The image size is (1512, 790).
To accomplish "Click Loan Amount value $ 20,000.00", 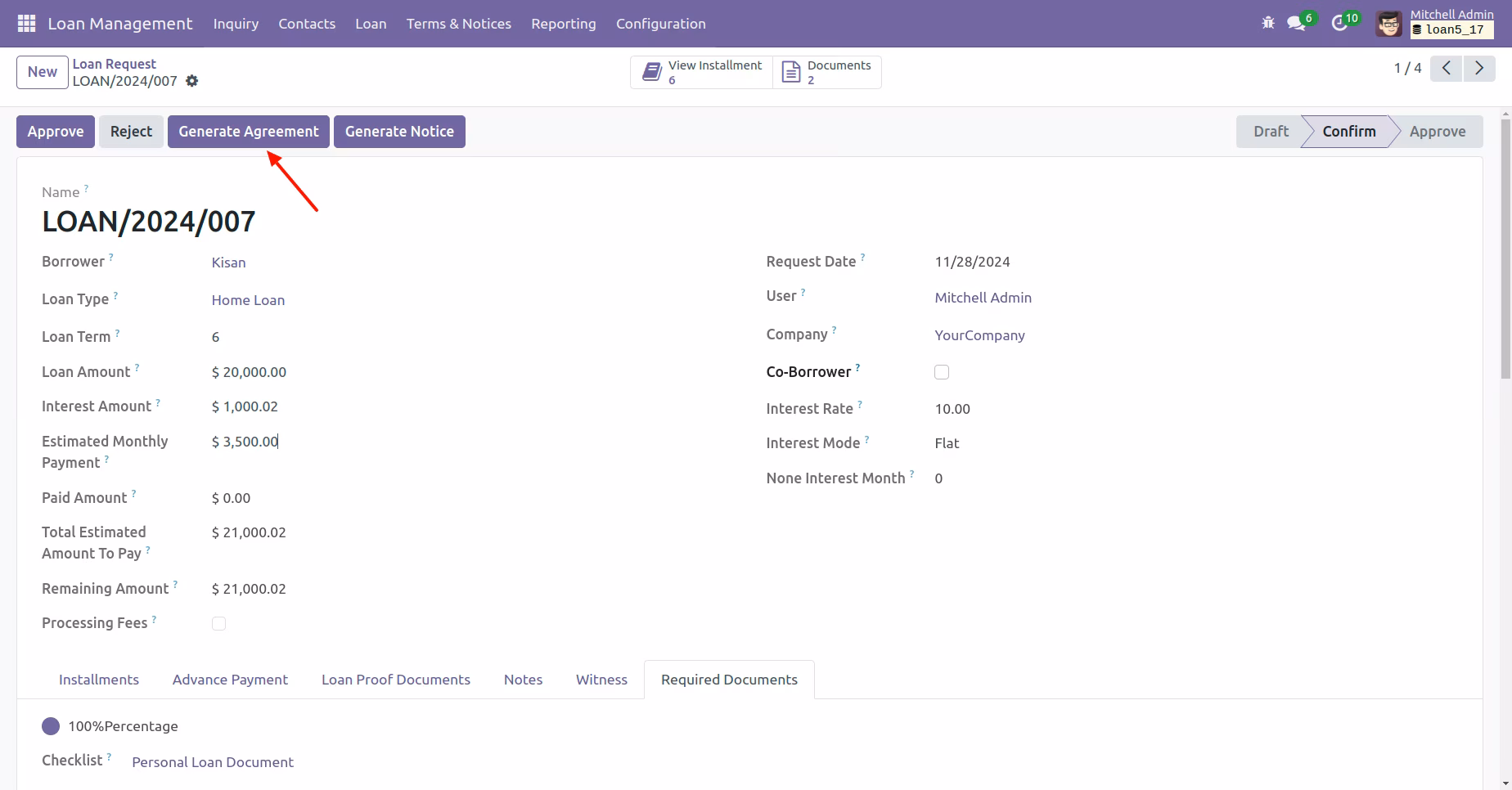I will (249, 372).
